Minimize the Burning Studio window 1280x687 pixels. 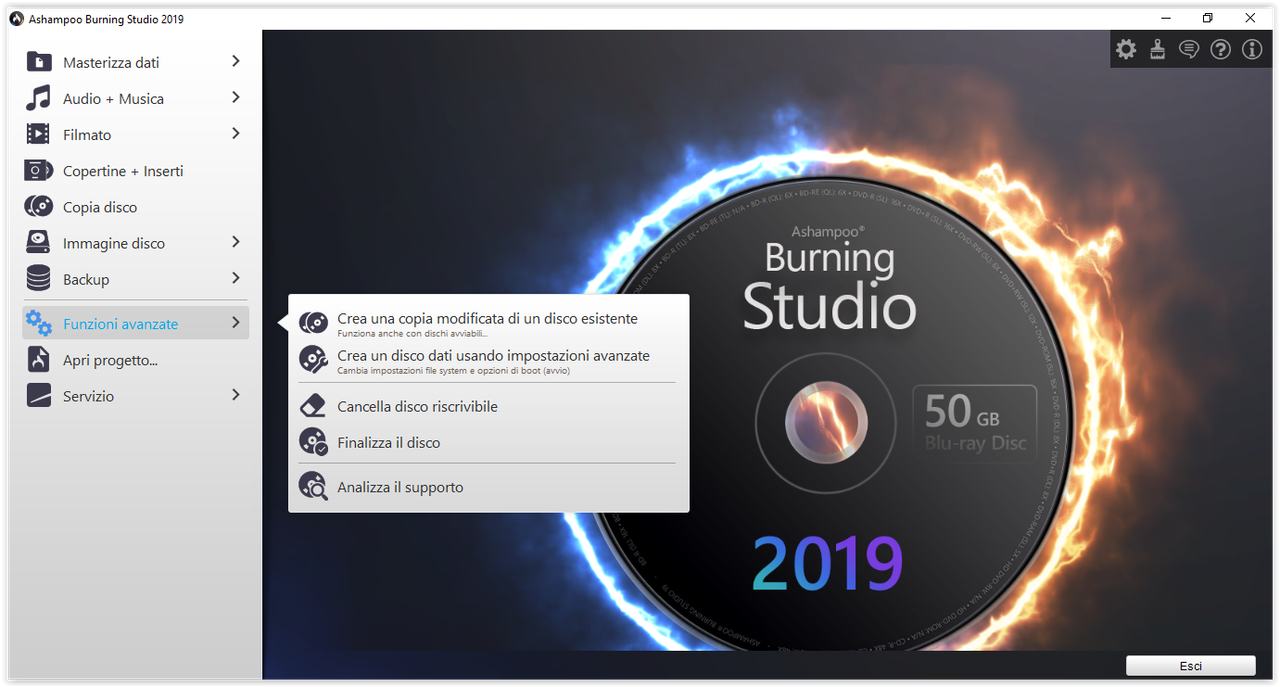(1166, 18)
